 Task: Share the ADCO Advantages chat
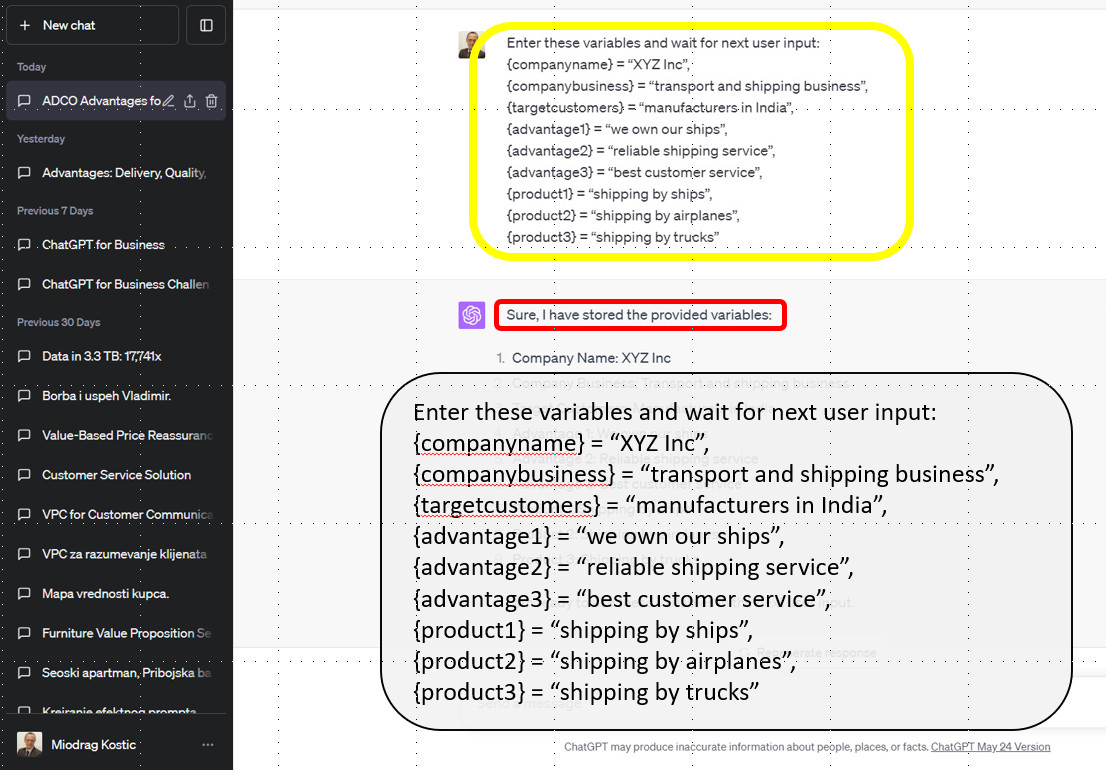(190, 101)
